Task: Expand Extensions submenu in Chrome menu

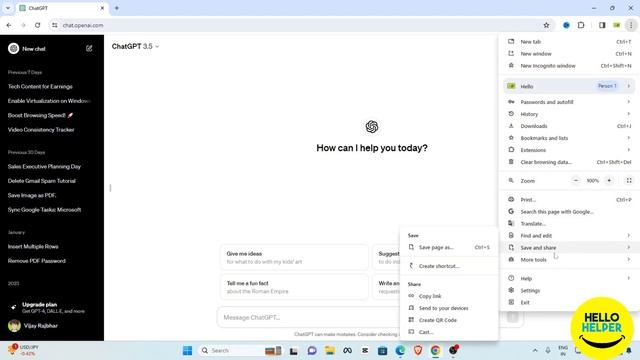Action: [x=569, y=150]
